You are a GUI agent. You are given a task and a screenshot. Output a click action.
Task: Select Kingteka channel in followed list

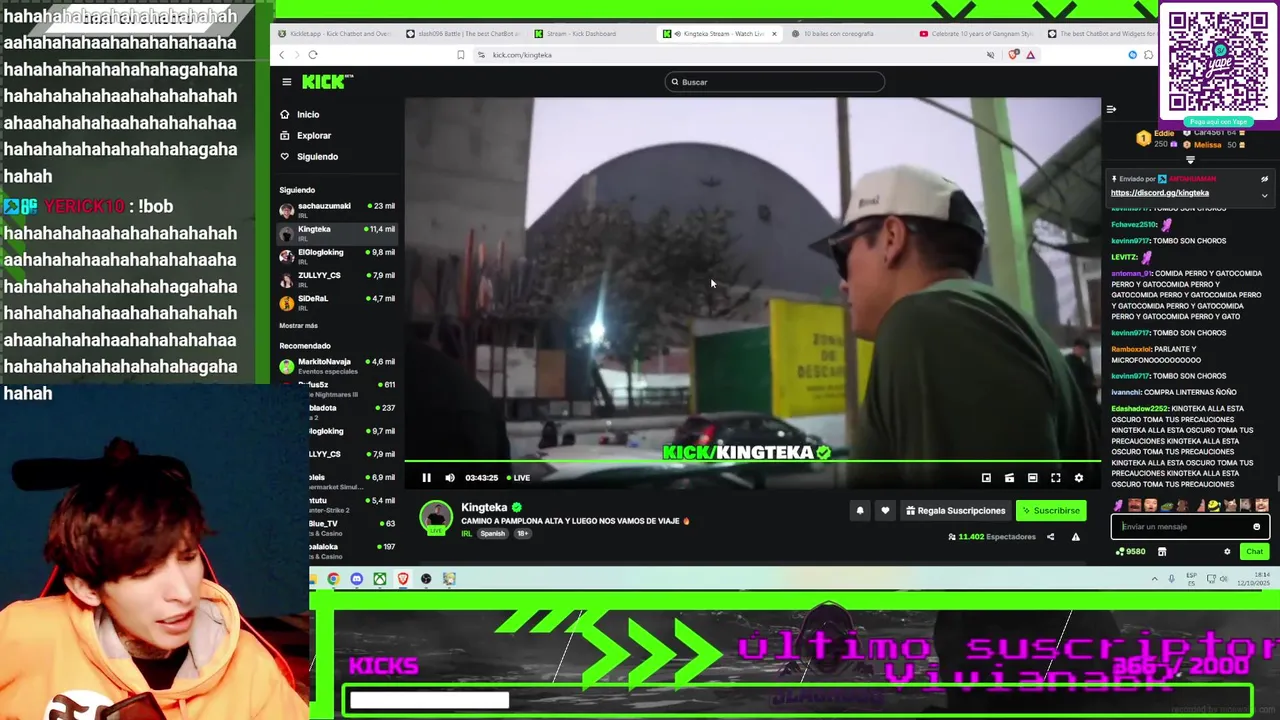tap(337, 233)
